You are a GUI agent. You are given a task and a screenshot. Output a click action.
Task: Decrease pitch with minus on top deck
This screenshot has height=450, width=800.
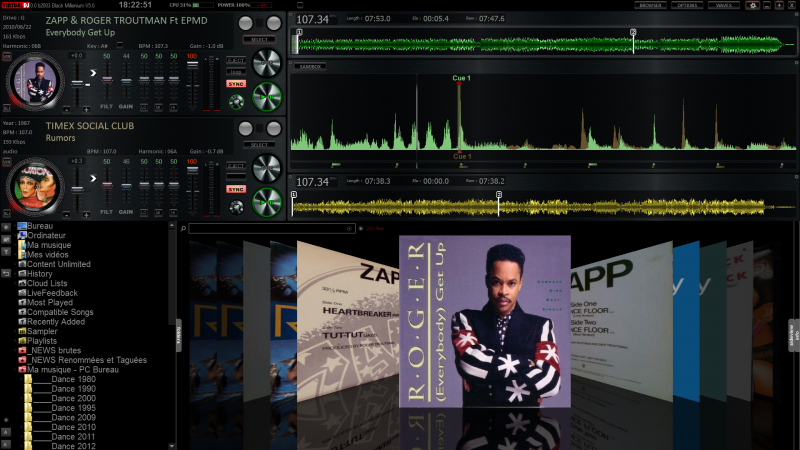click(x=66, y=110)
